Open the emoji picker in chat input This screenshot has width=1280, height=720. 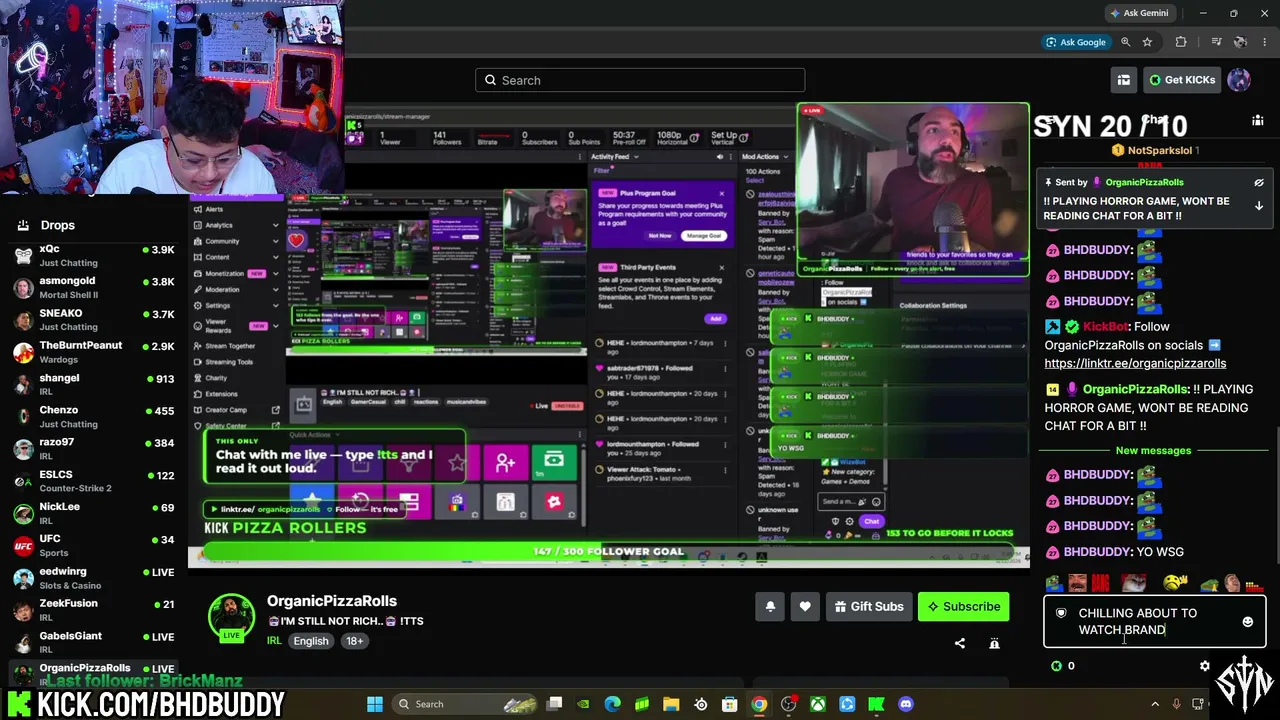(1247, 622)
